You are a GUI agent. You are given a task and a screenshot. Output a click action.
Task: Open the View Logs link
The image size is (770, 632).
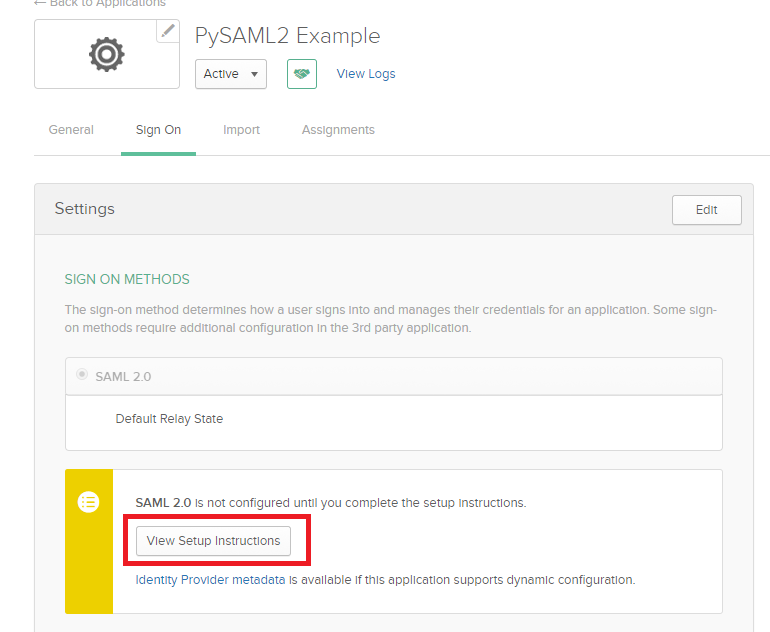coord(366,74)
